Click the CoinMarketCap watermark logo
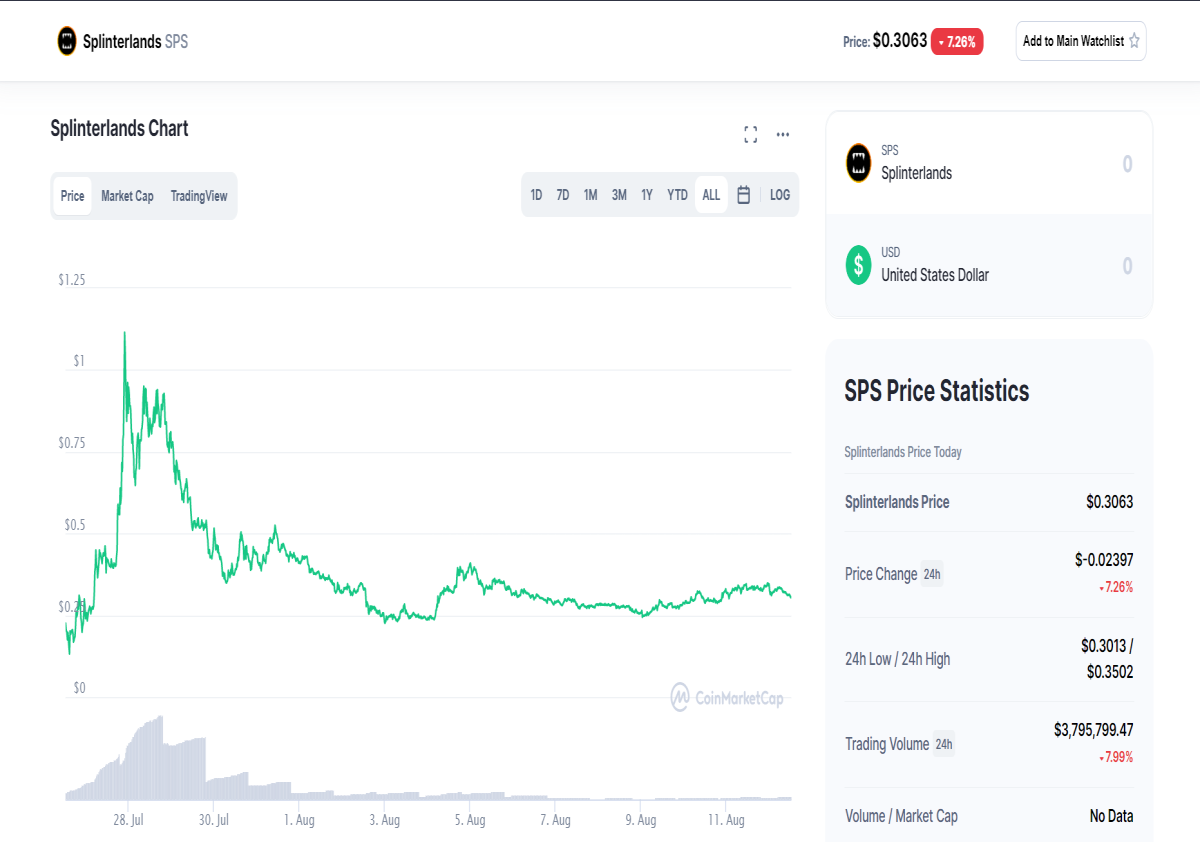The height and width of the screenshot is (842, 1200). pyautogui.click(x=727, y=697)
